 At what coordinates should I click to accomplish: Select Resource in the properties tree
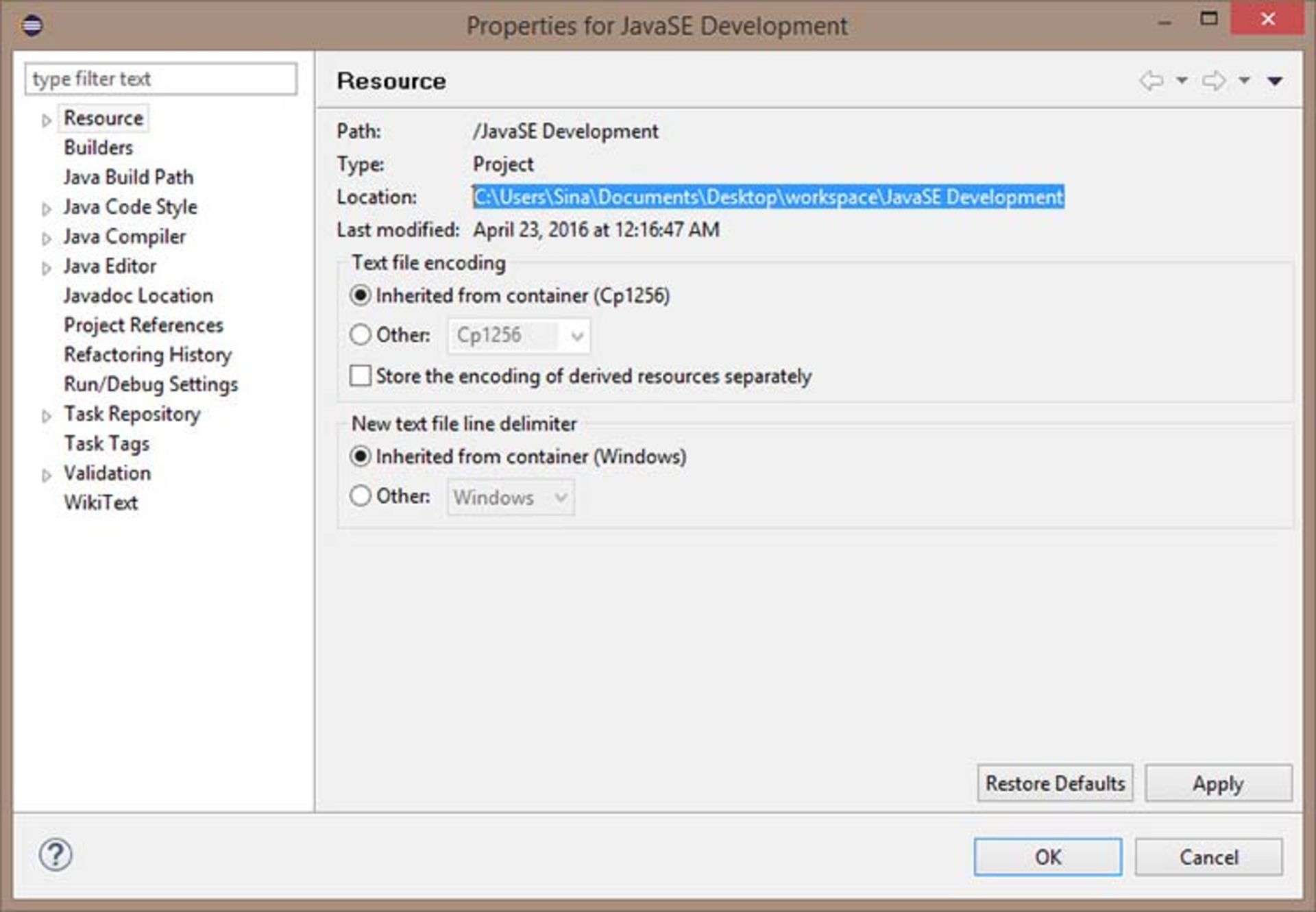coord(103,118)
